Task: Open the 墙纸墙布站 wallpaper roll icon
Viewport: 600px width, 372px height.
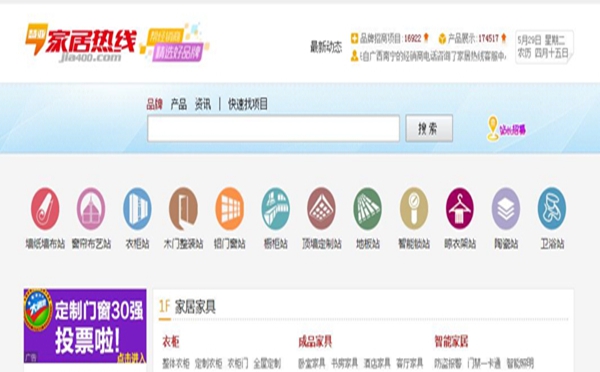Action: 45,209
